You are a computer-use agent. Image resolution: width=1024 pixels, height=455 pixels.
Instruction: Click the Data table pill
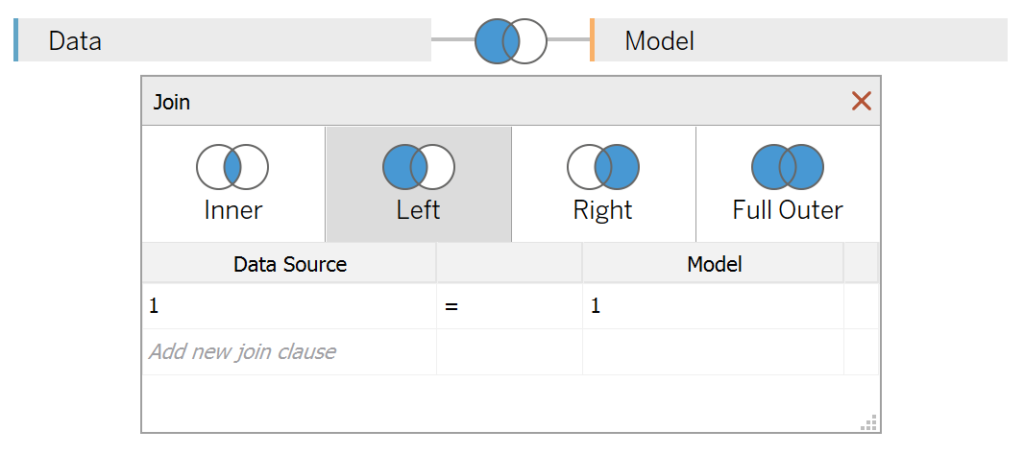(222, 40)
